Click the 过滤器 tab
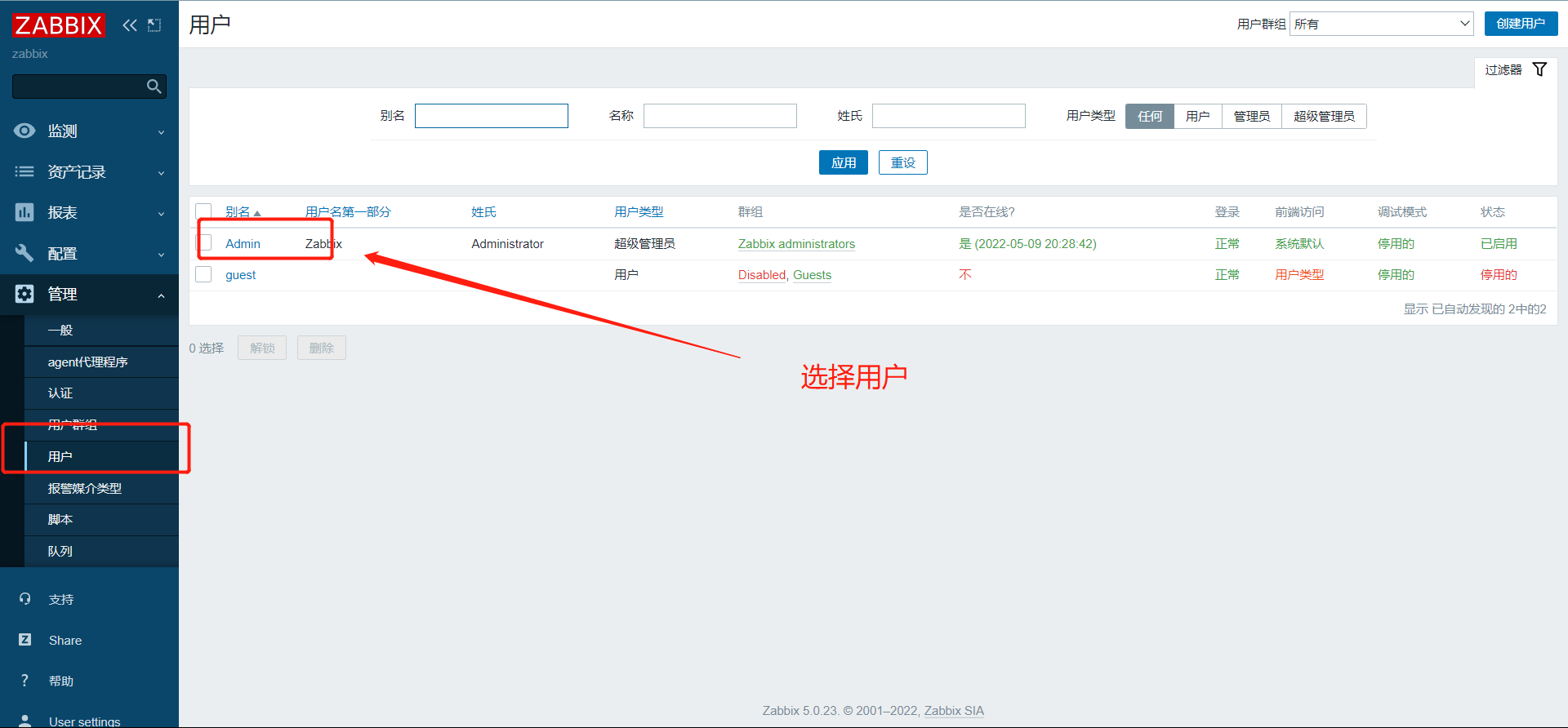The width and height of the screenshot is (1568, 728). (x=1516, y=70)
